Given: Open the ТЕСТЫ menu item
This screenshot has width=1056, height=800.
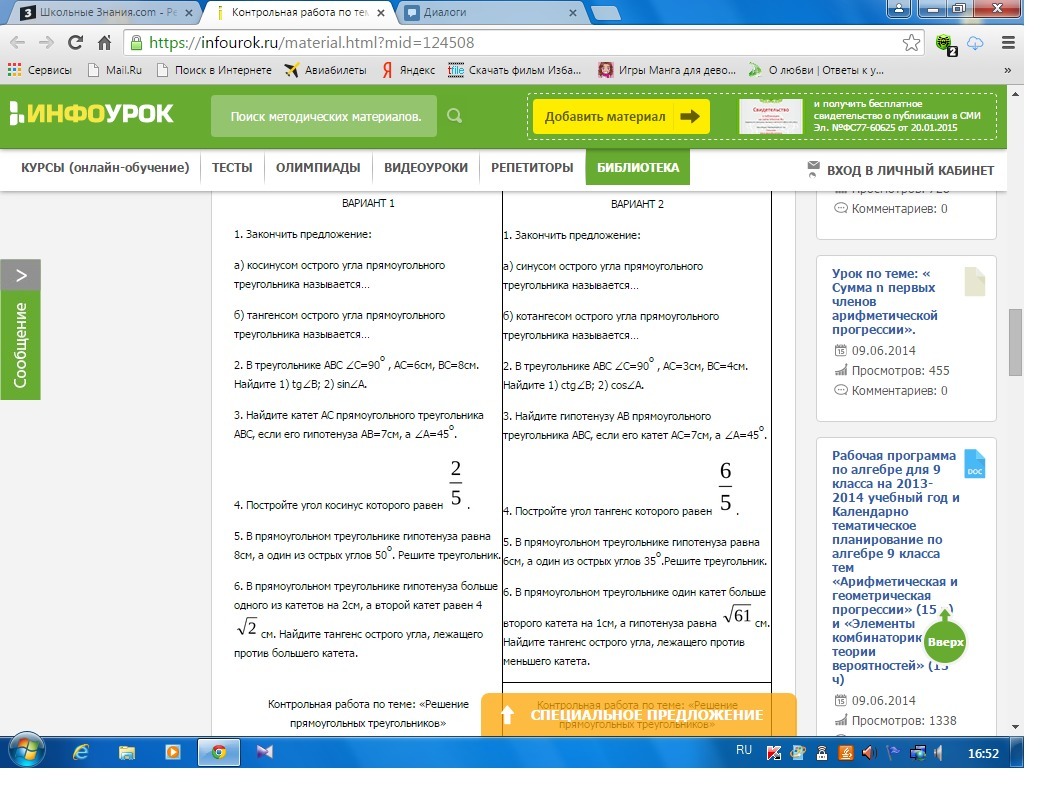Looking at the screenshot, I should click(232, 168).
